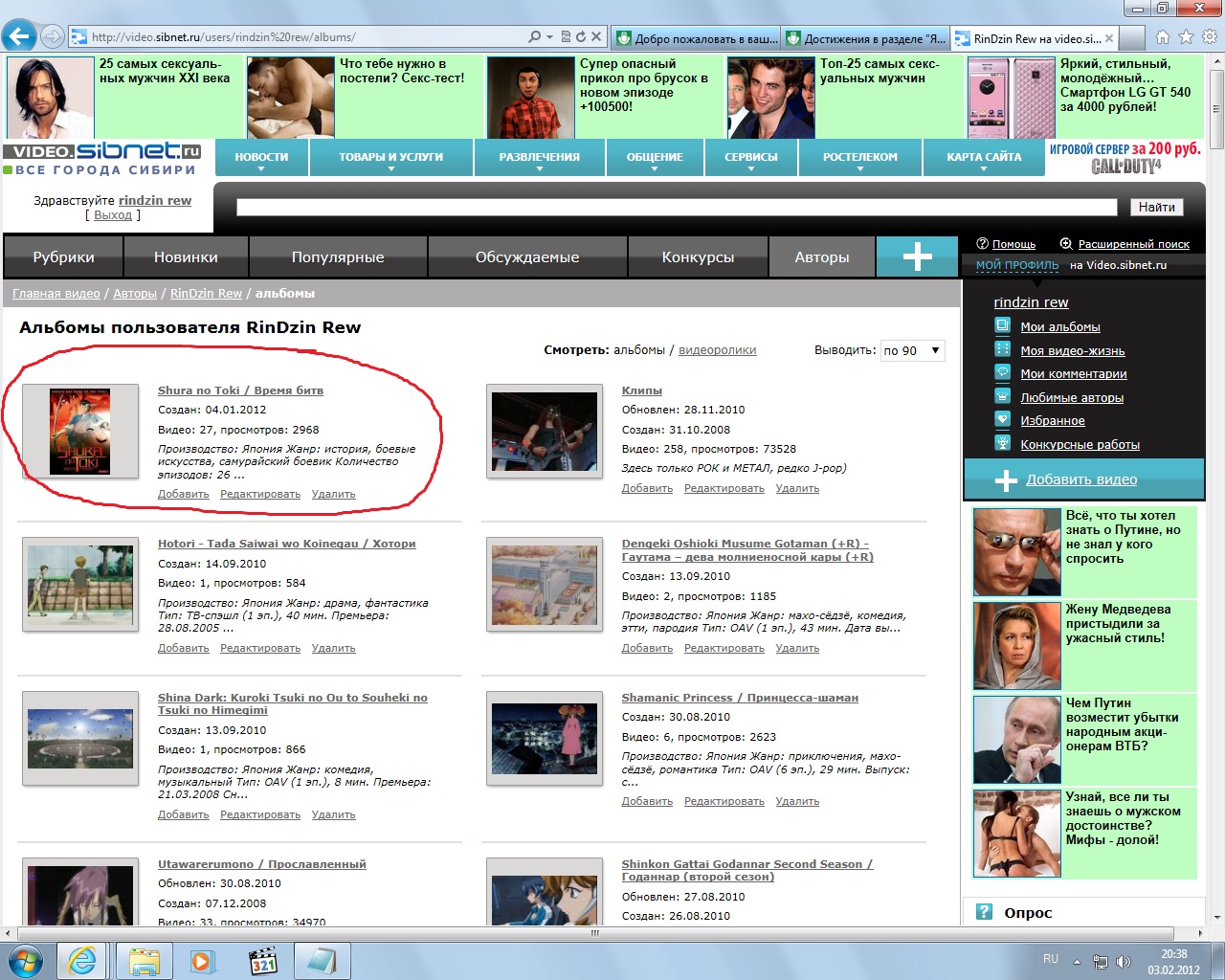The image size is (1225, 980).
Task: Click the heart icon beside Избранное
Action: (1003, 420)
